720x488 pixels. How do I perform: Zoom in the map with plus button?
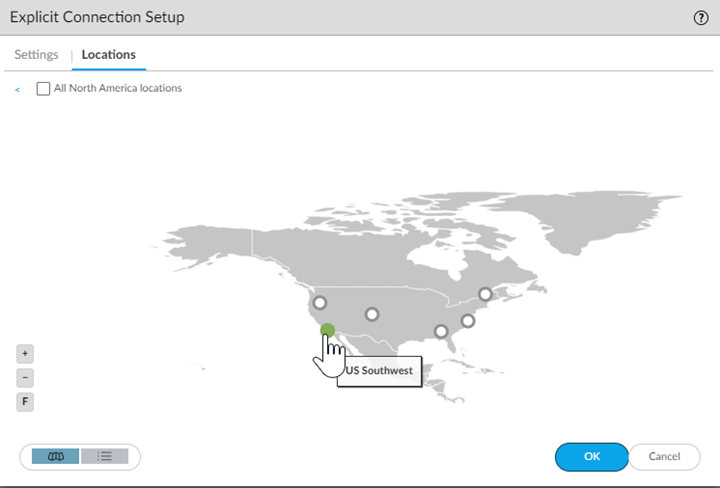click(x=26, y=353)
